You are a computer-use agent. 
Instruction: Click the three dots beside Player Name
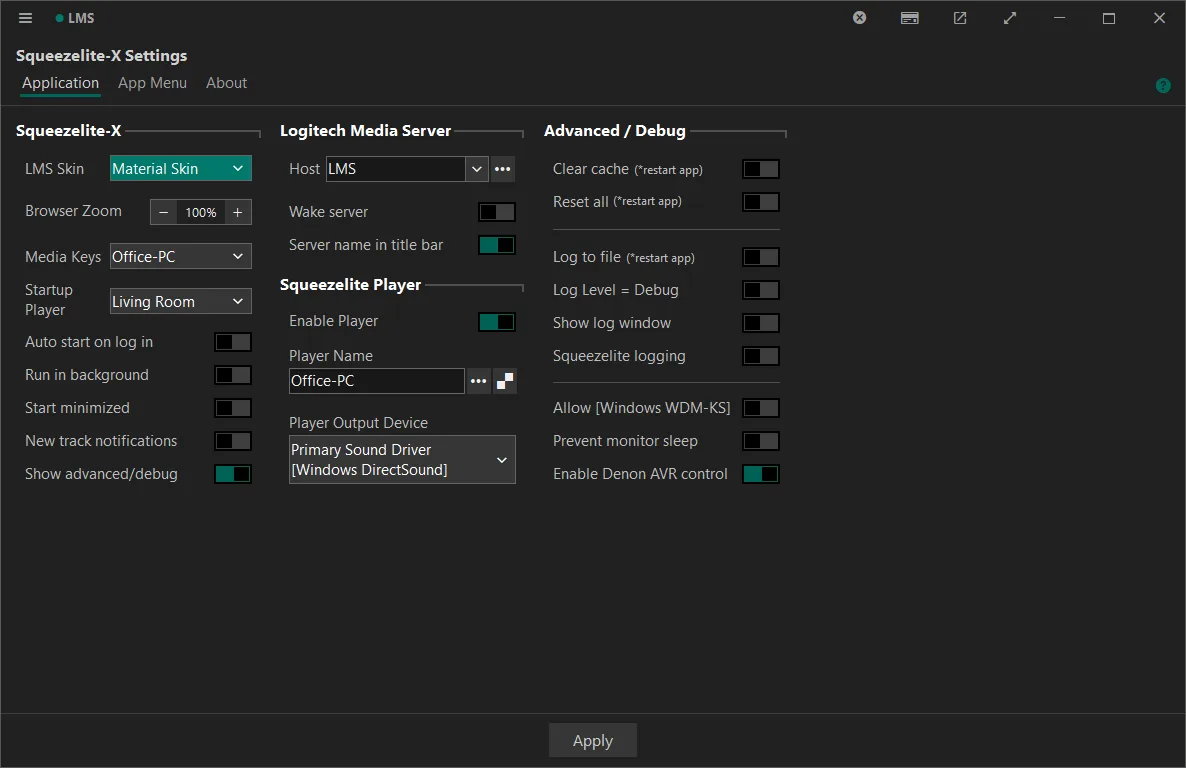click(479, 381)
